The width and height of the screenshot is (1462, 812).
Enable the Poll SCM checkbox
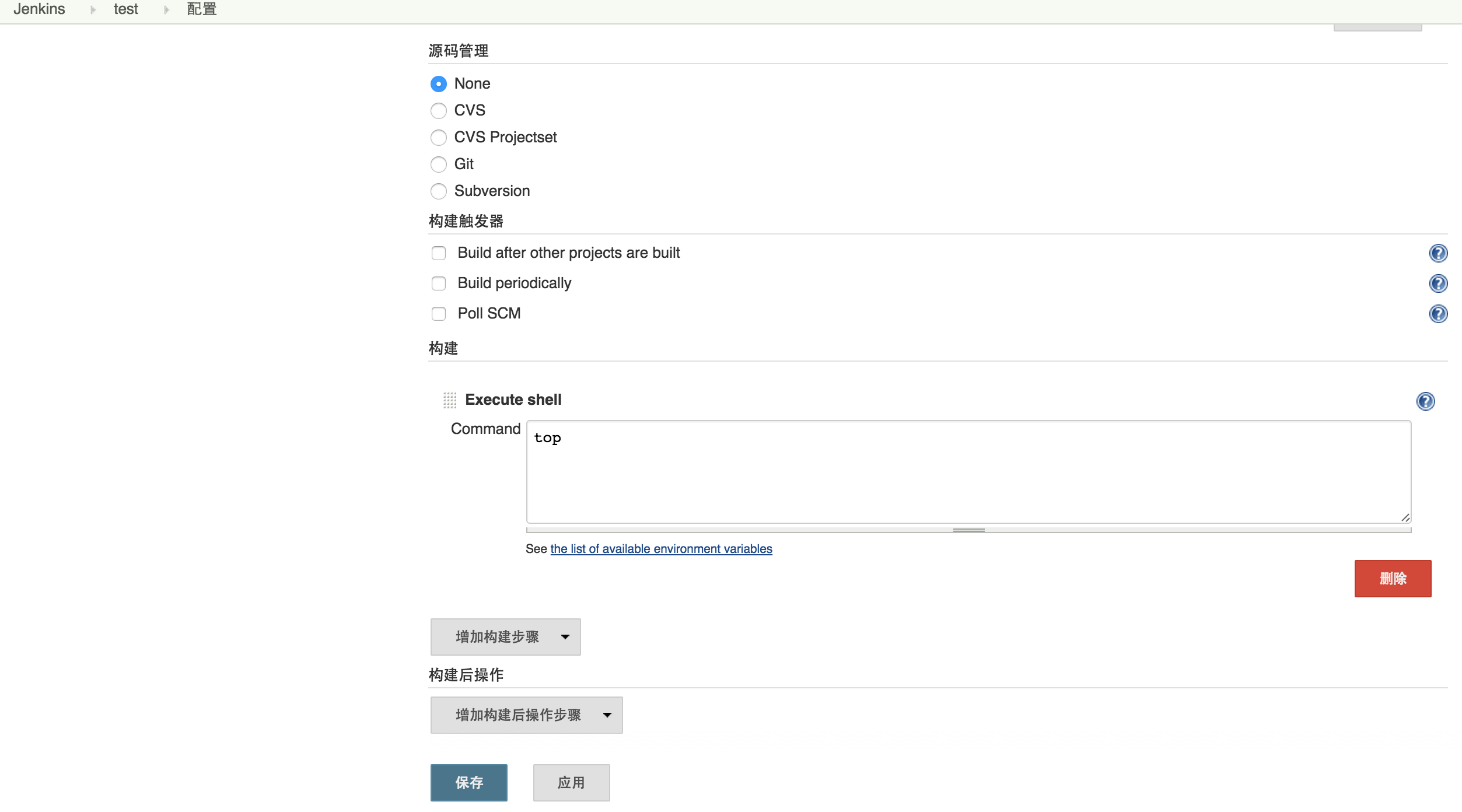(x=439, y=314)
